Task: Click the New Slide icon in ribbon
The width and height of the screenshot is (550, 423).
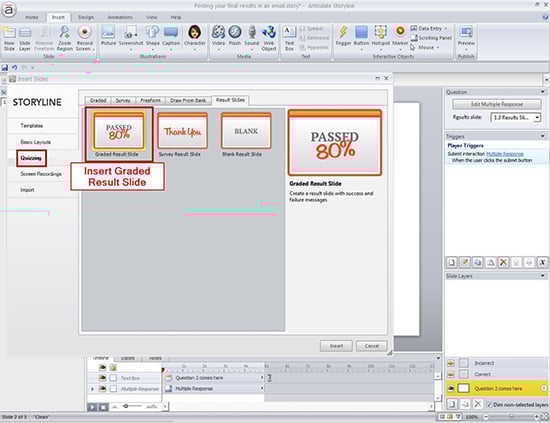Action: (9, 38)
